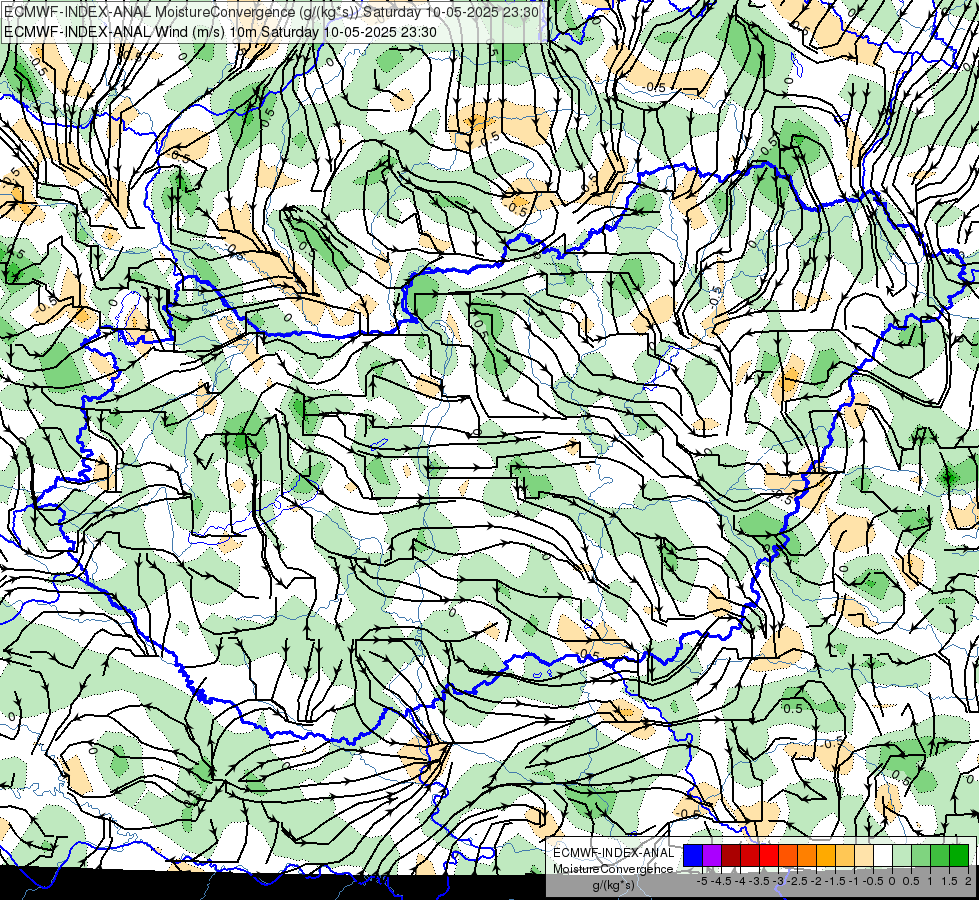The width and height of the screenshot is (979, 900).
Task: Click the -5 tick label on the legend
Action: pyautogui.click(x=702, y=881)
